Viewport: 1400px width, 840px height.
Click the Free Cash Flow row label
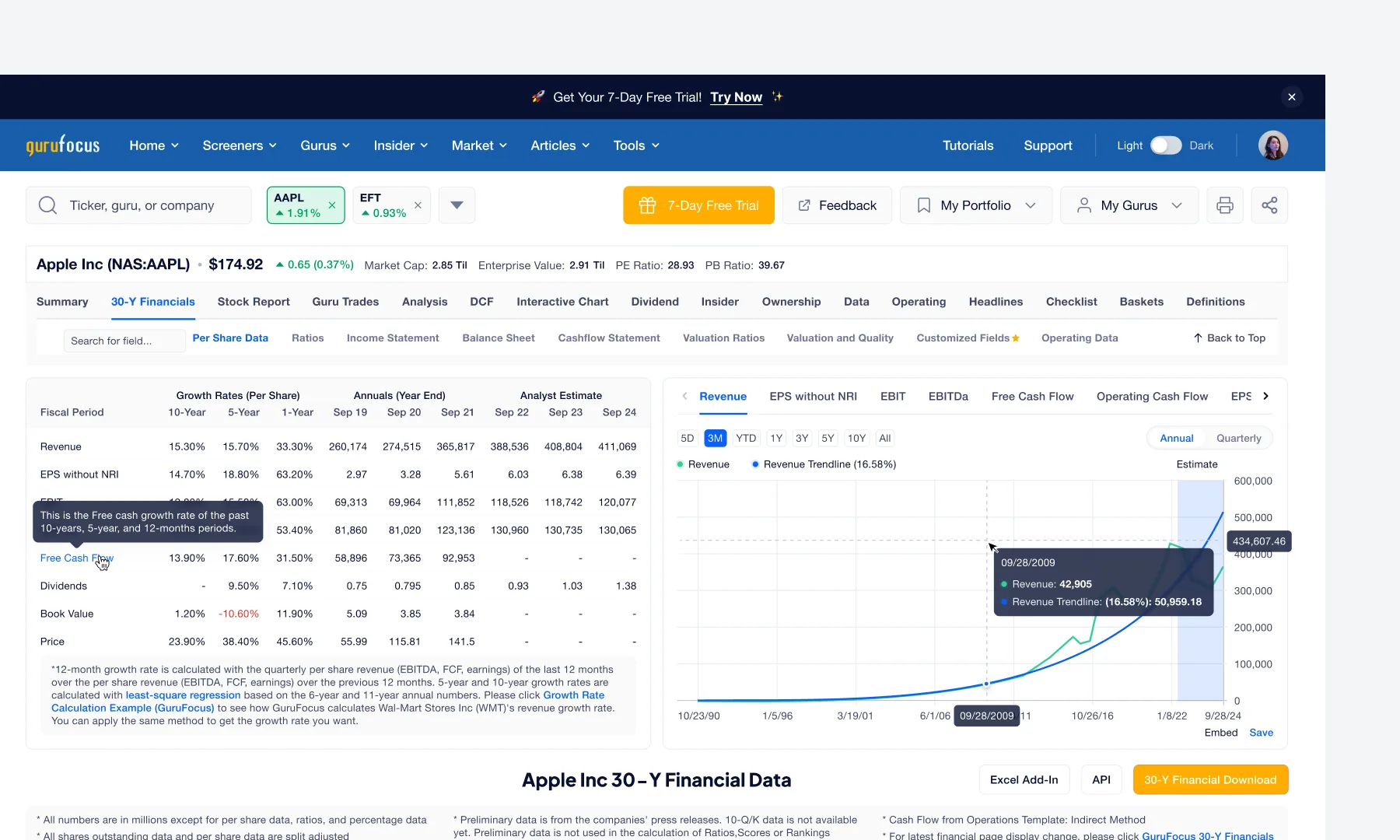(77, 558)
